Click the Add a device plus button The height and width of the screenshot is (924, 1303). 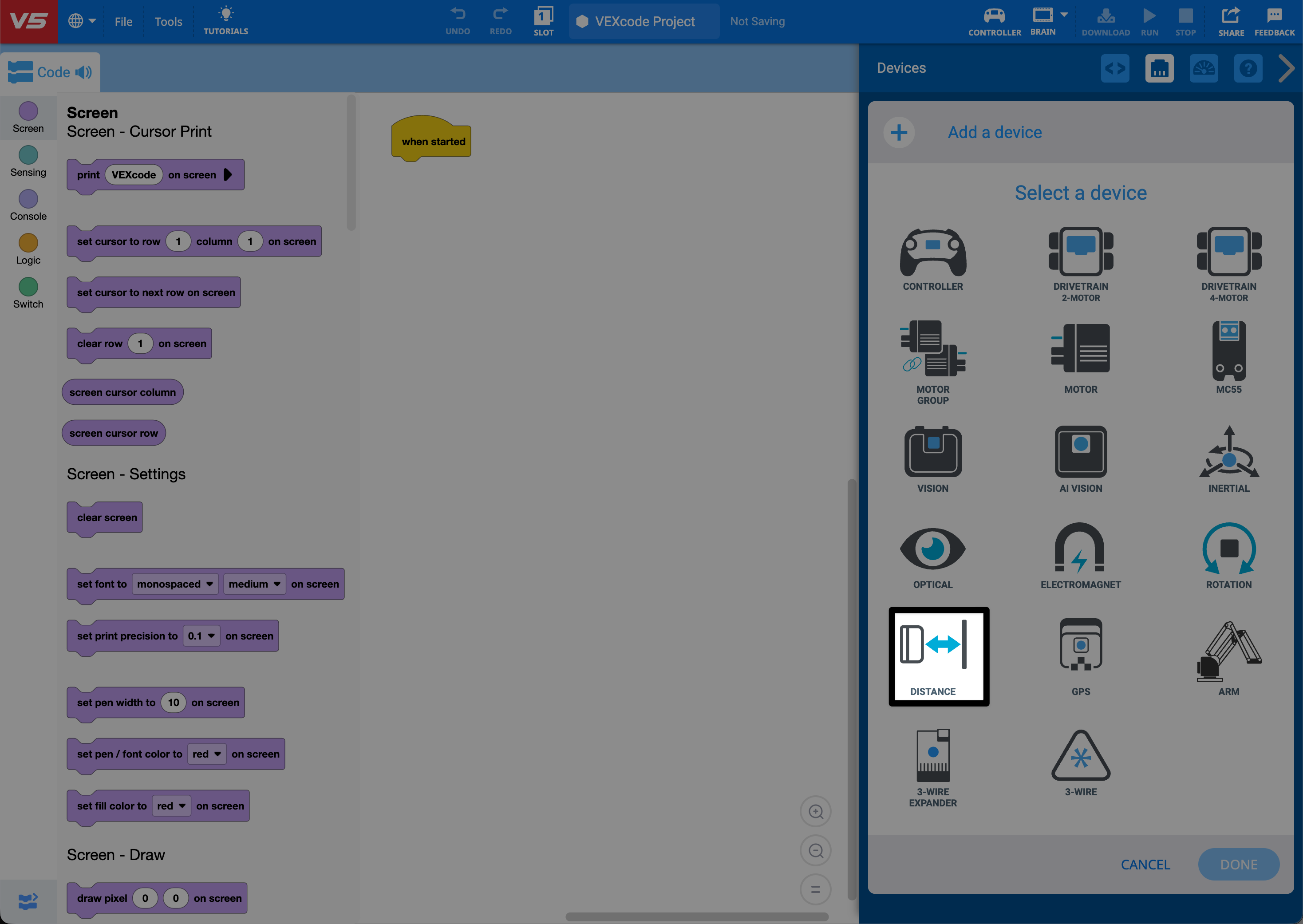point(898,133)
